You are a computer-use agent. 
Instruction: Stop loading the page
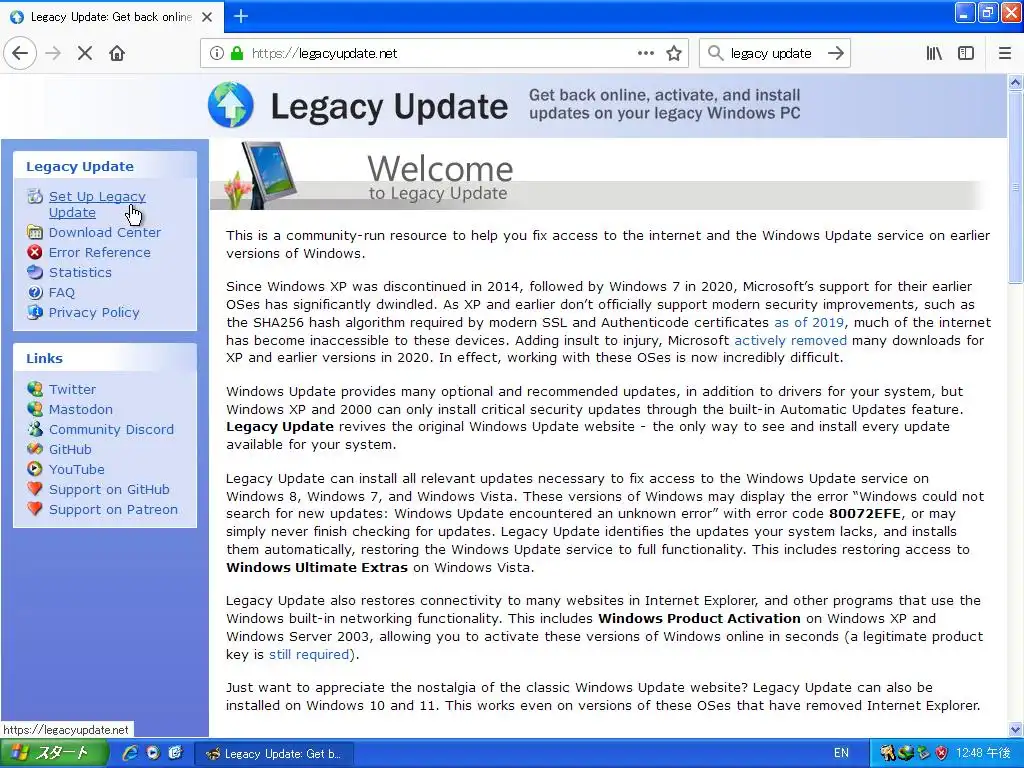pos(85,53)
